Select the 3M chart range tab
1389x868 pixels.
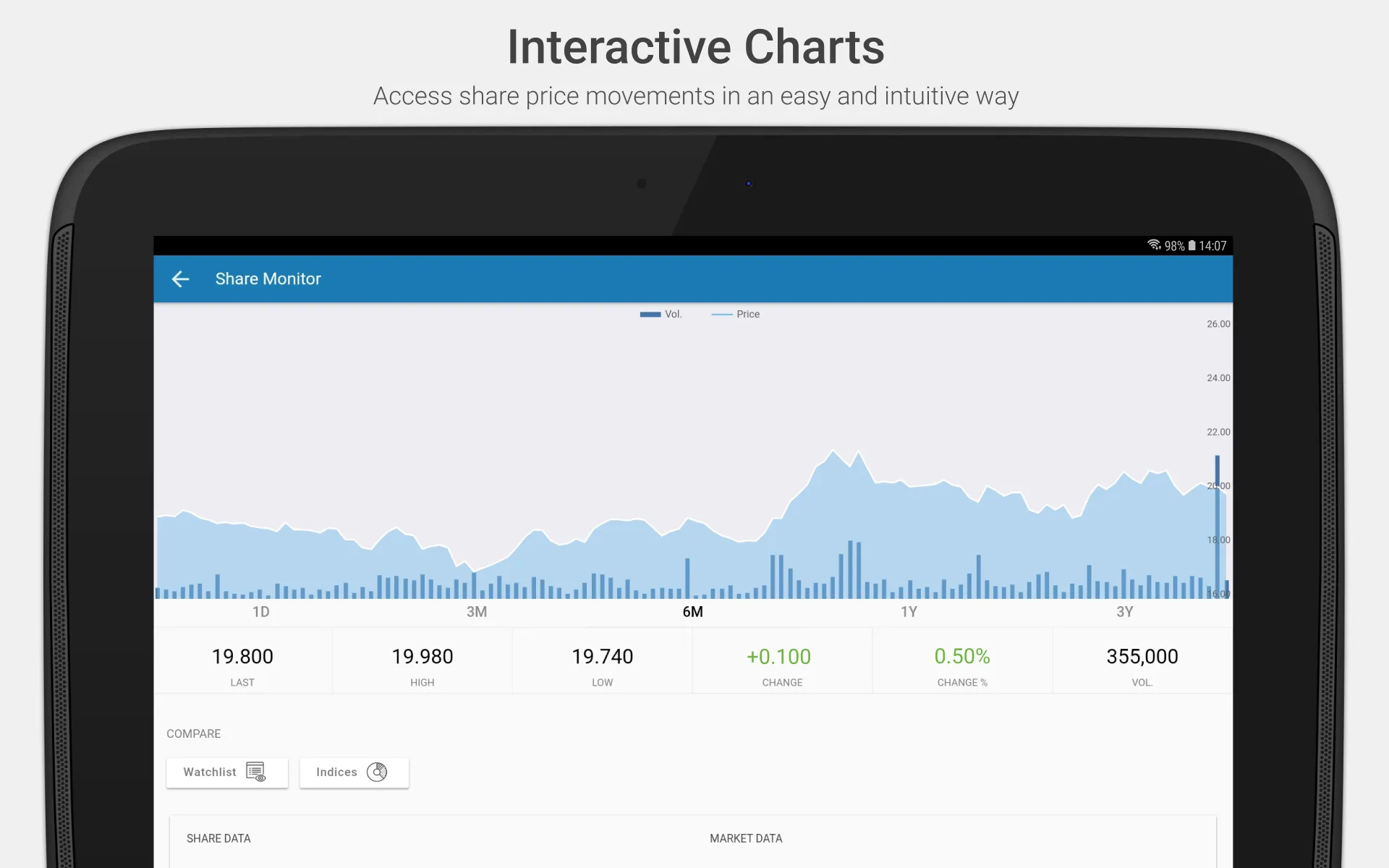tap(477, 612)
